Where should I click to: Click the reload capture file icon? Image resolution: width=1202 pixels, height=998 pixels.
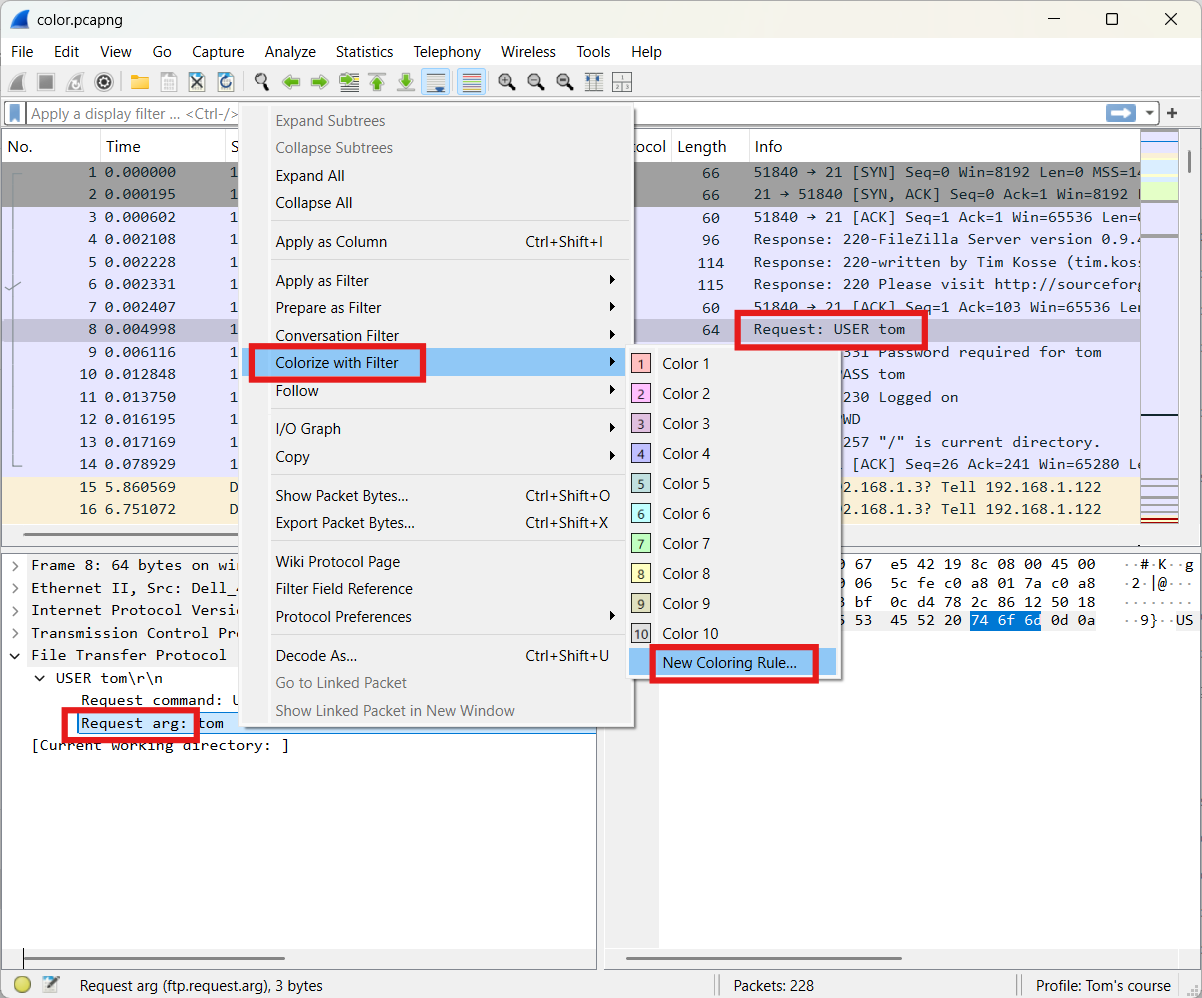226,82
